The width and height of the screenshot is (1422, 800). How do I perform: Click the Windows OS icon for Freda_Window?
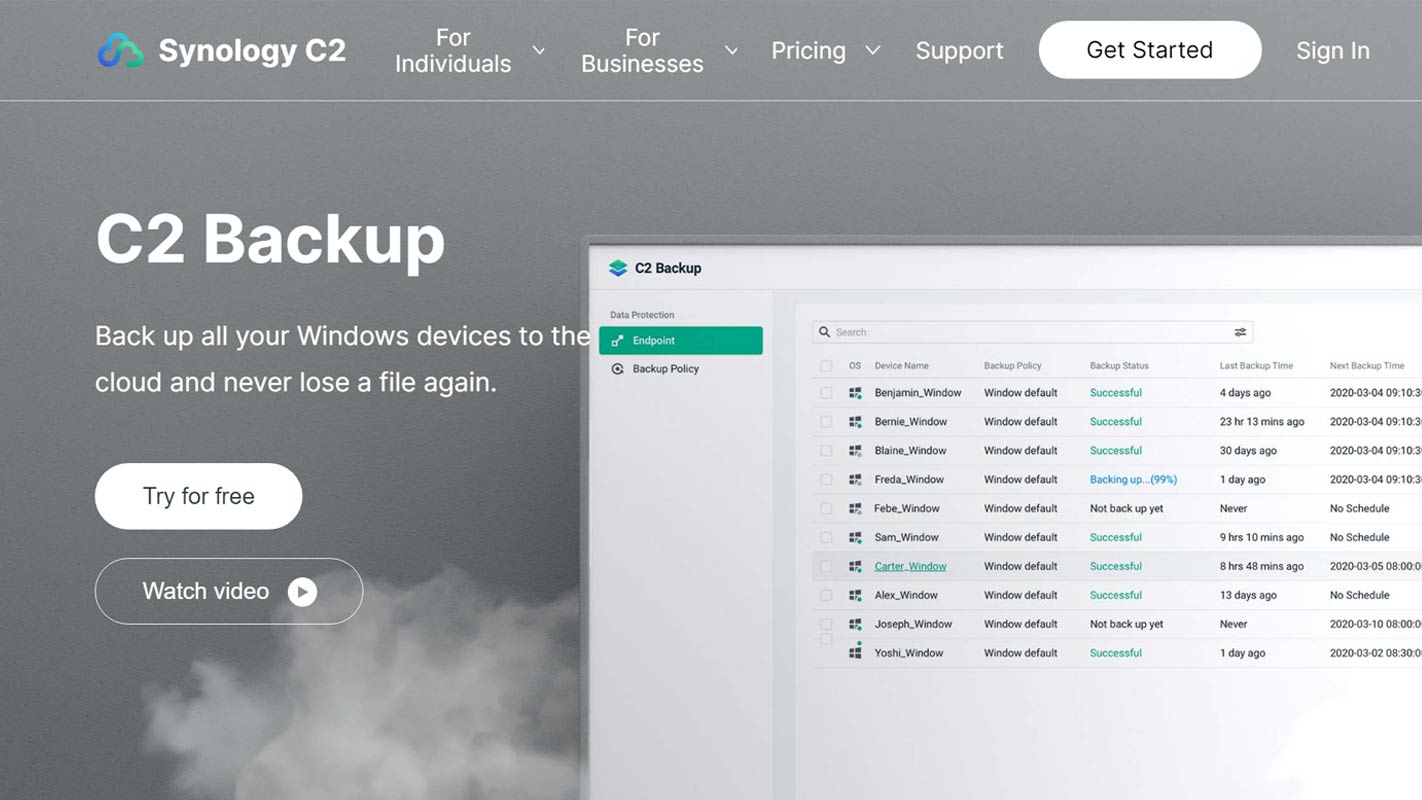pos(855,480)
